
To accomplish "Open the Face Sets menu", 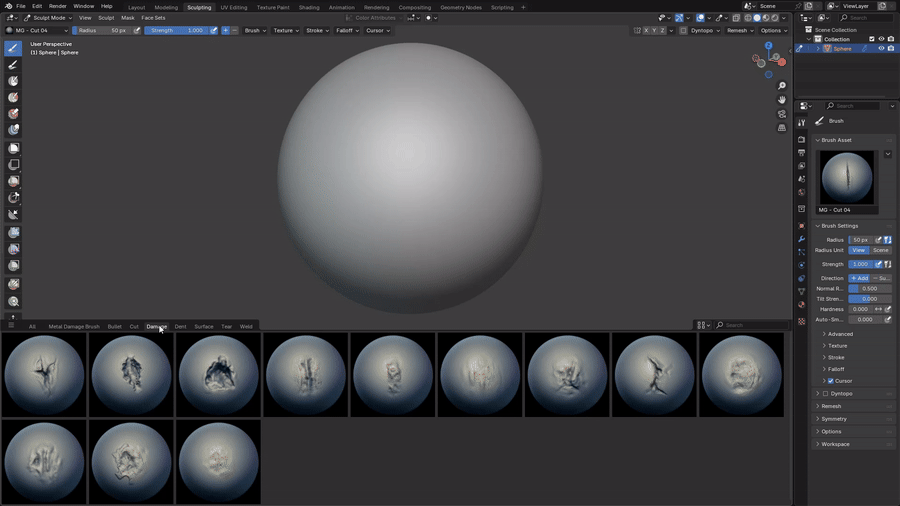I will click(153, 18).
